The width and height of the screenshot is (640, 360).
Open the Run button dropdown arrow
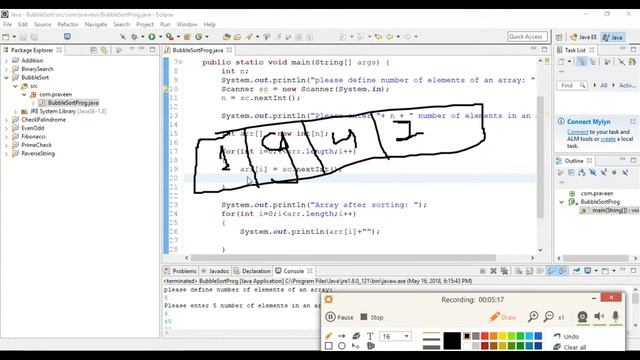[x=160, y=37]
